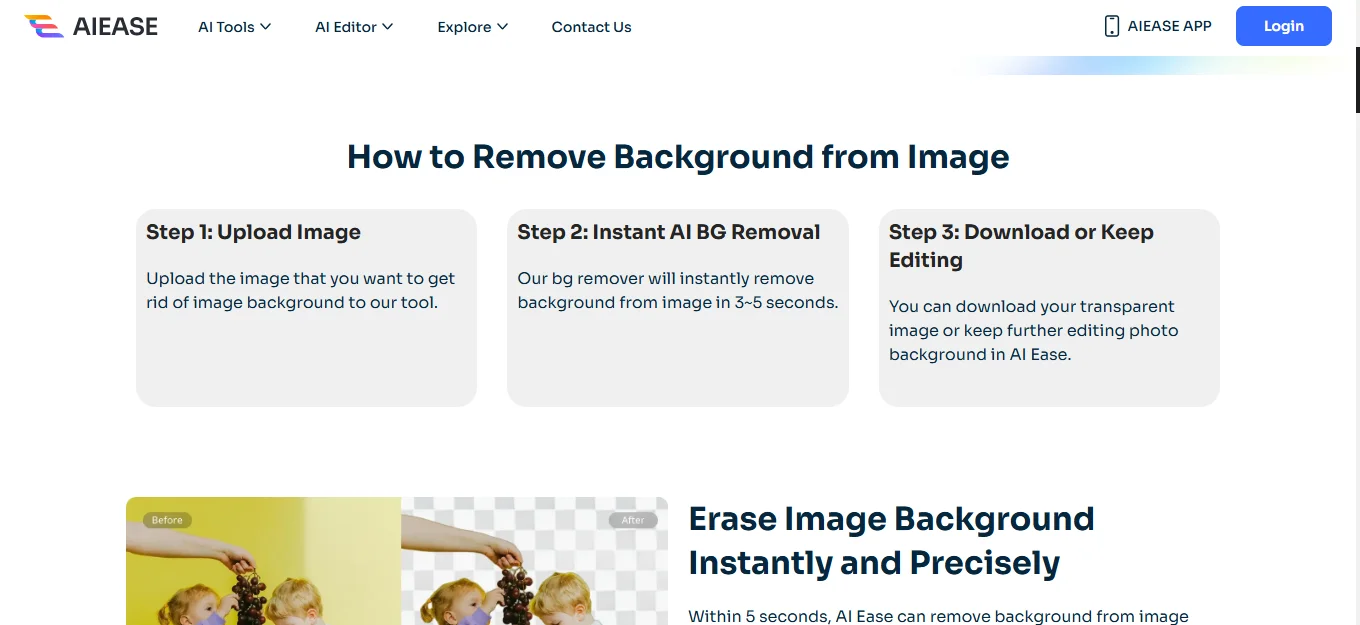Screen dimensions: 1360x625
Task: Click the chevron arrow next to AI Tools
Action: coord(266,27)
